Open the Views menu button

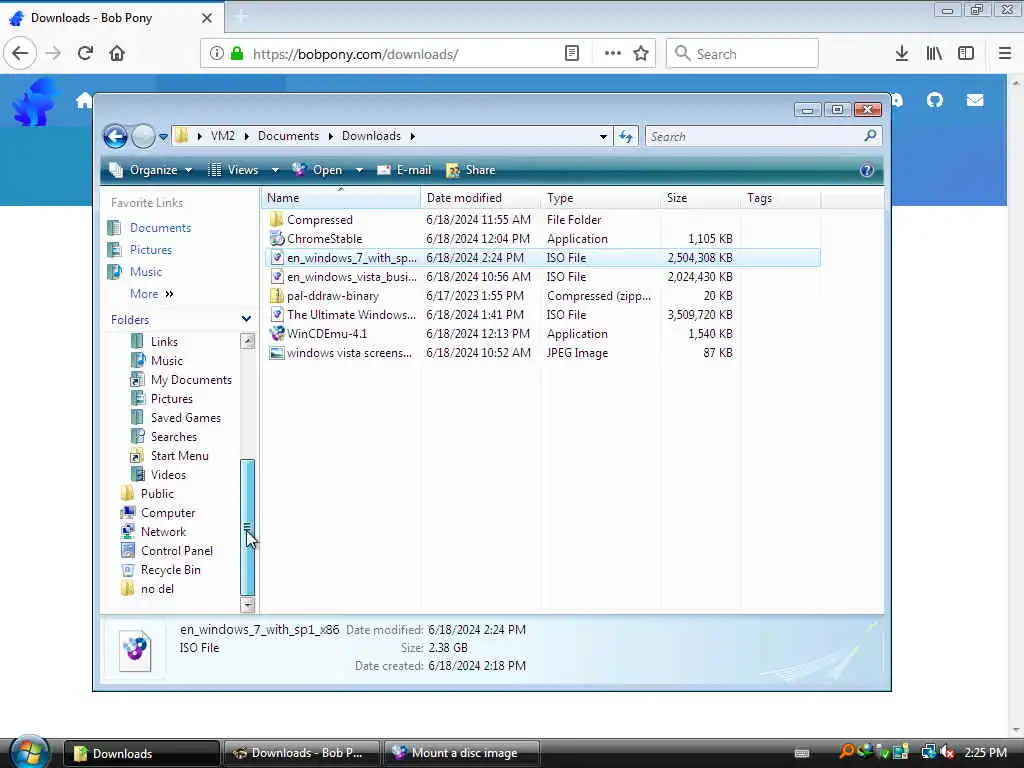coord(233,170)
